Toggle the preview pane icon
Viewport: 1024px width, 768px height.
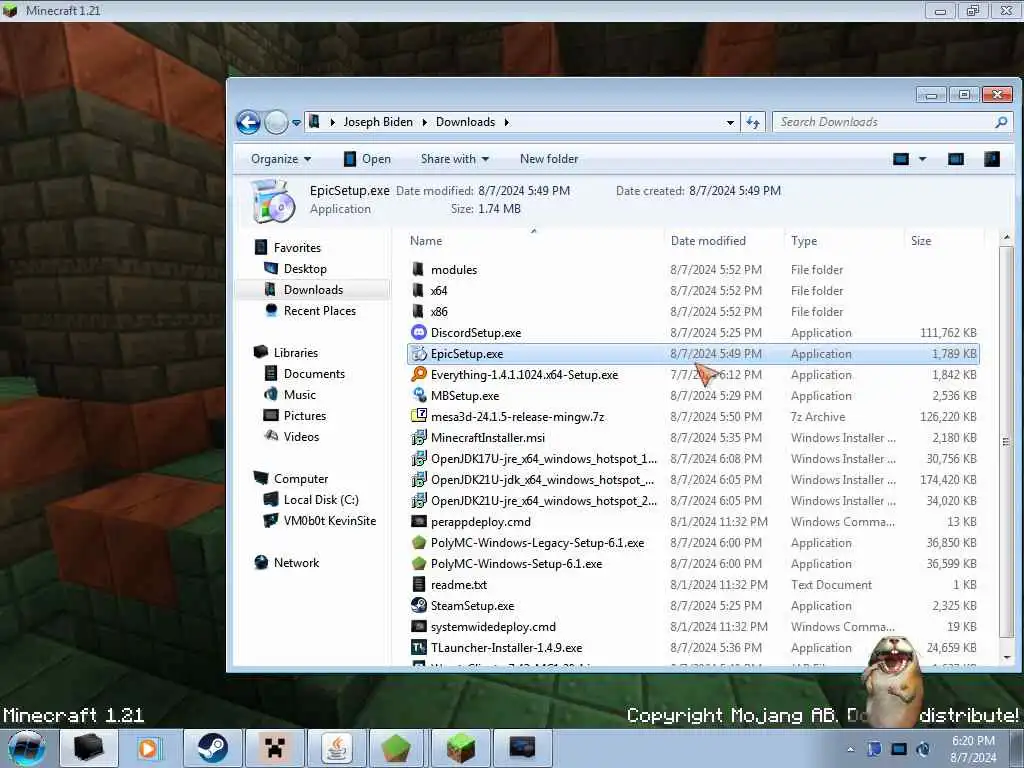(955, 159)
